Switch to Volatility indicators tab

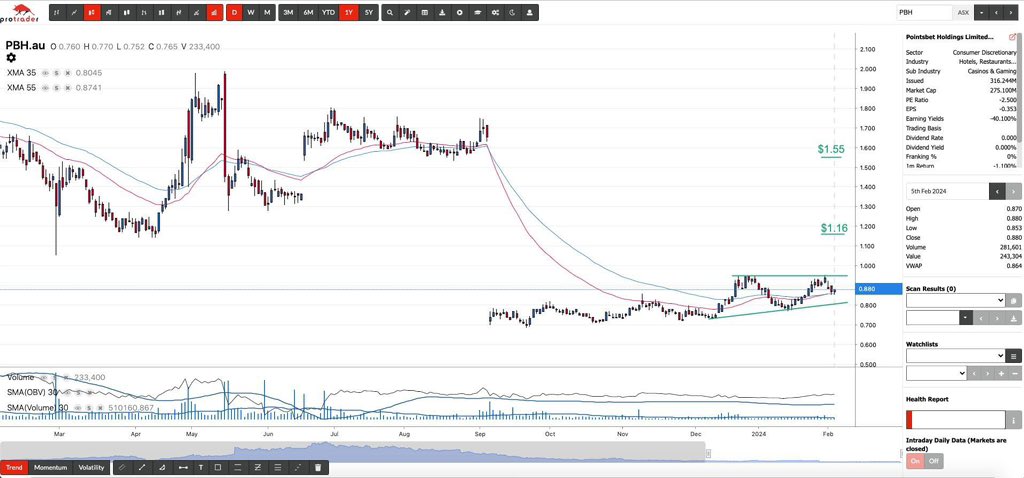[91, 468]
